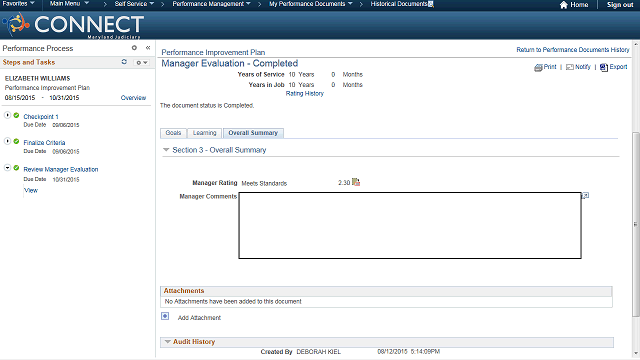Collapse the Performance Process side panel
Screen dimensions: 640x360
click(x=148, y=48)
